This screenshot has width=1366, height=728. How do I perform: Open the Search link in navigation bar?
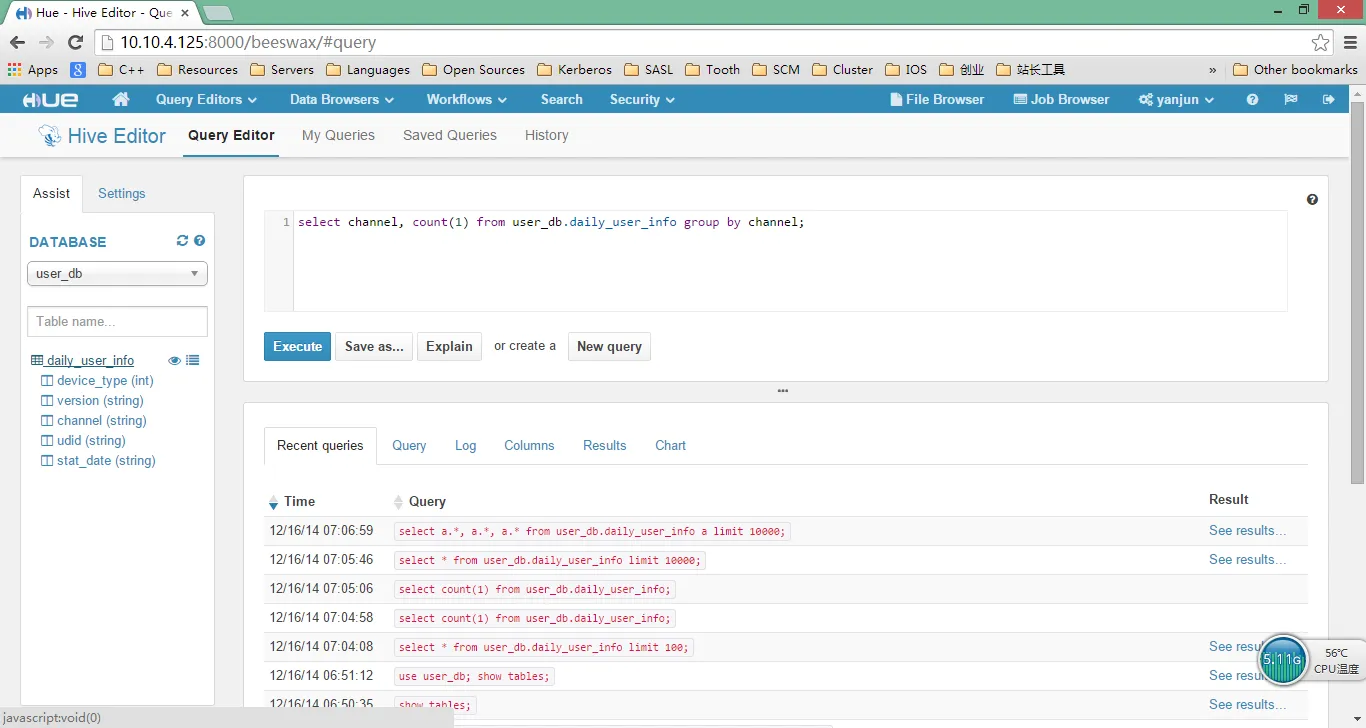point(561,99)
